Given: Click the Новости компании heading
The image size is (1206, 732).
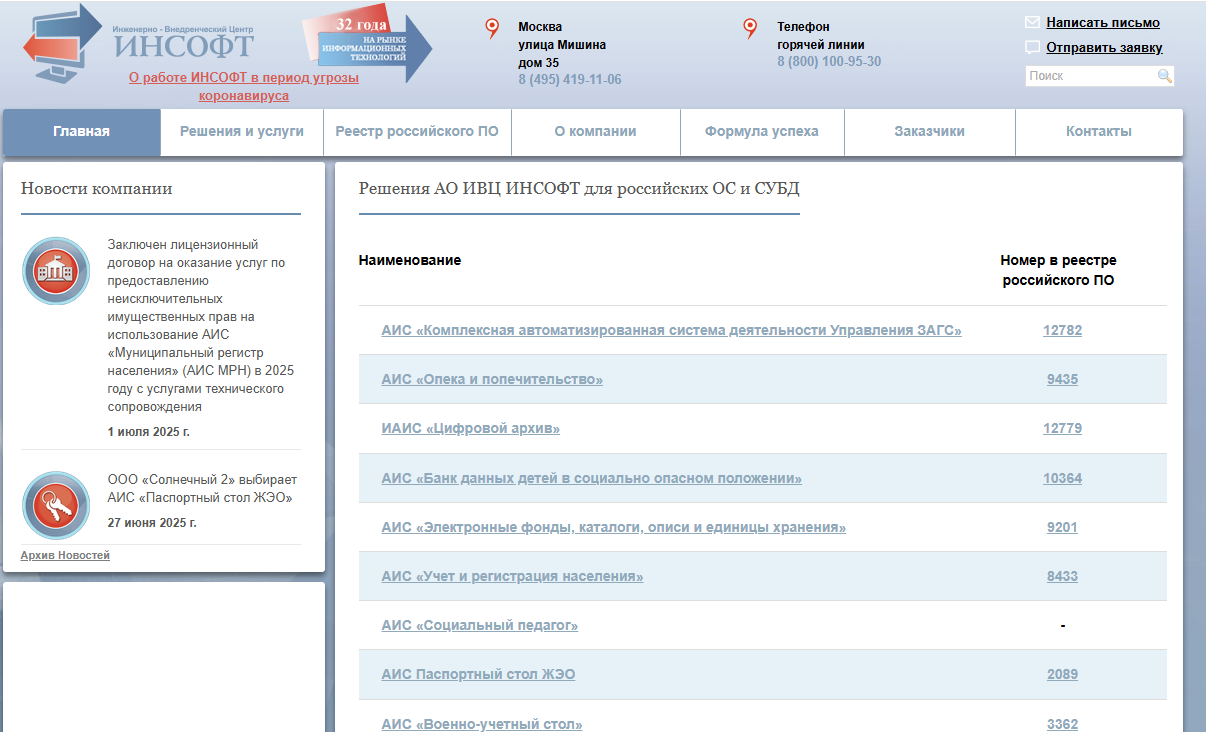Looking at the screenshot, I should [96, 188].
